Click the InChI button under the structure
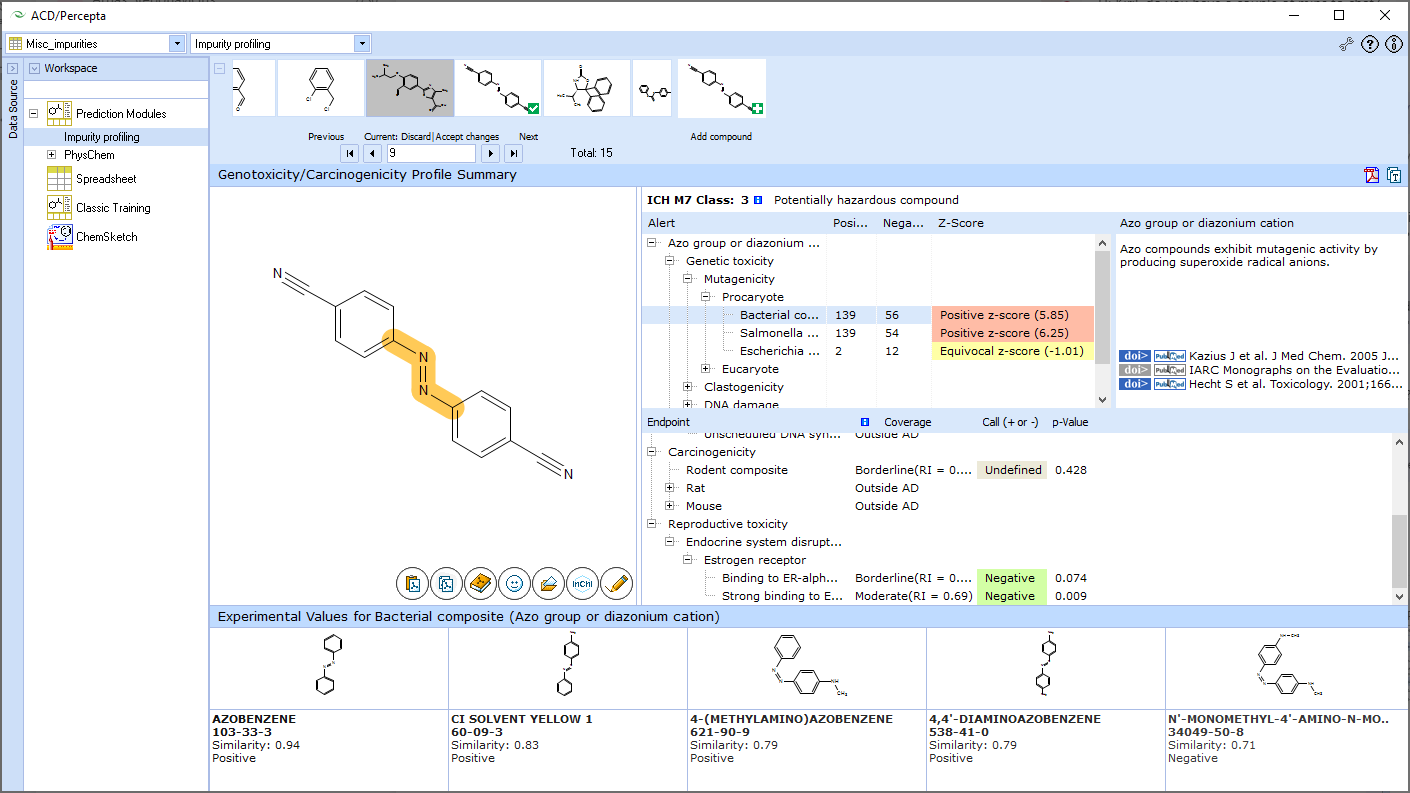The width and height of the screenshot is (1410, 793). click(x=582, y=582)
